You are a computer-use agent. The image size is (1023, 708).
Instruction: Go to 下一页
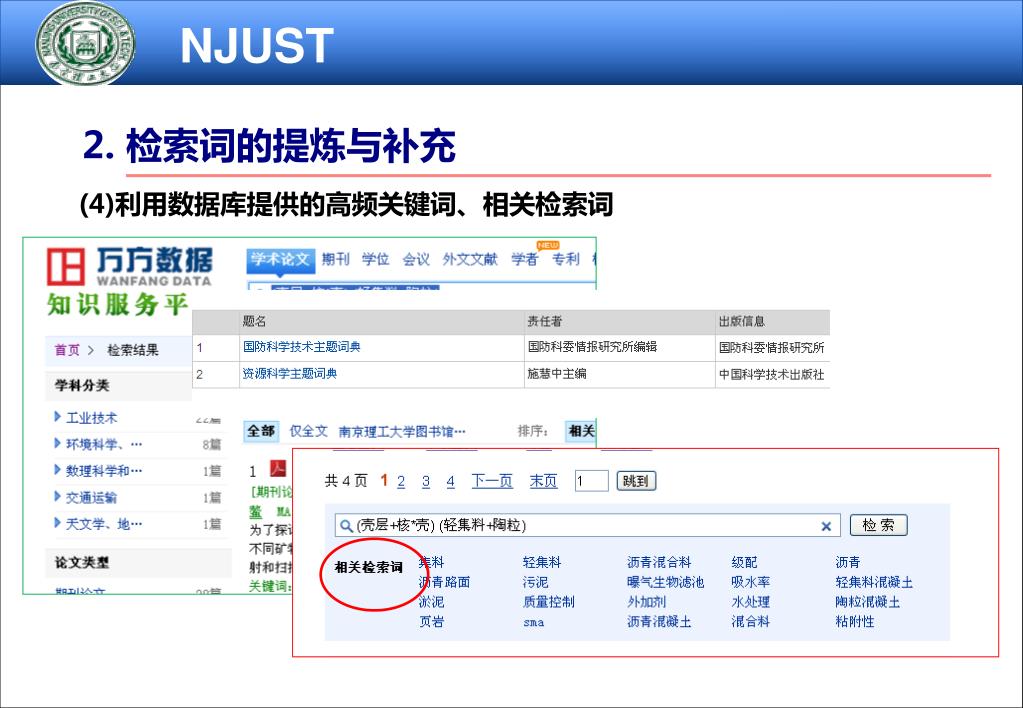492,482
